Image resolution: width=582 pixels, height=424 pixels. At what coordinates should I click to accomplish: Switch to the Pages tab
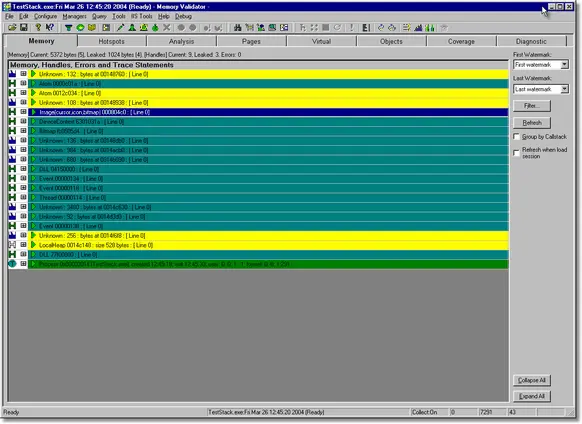tap(251, 41)
